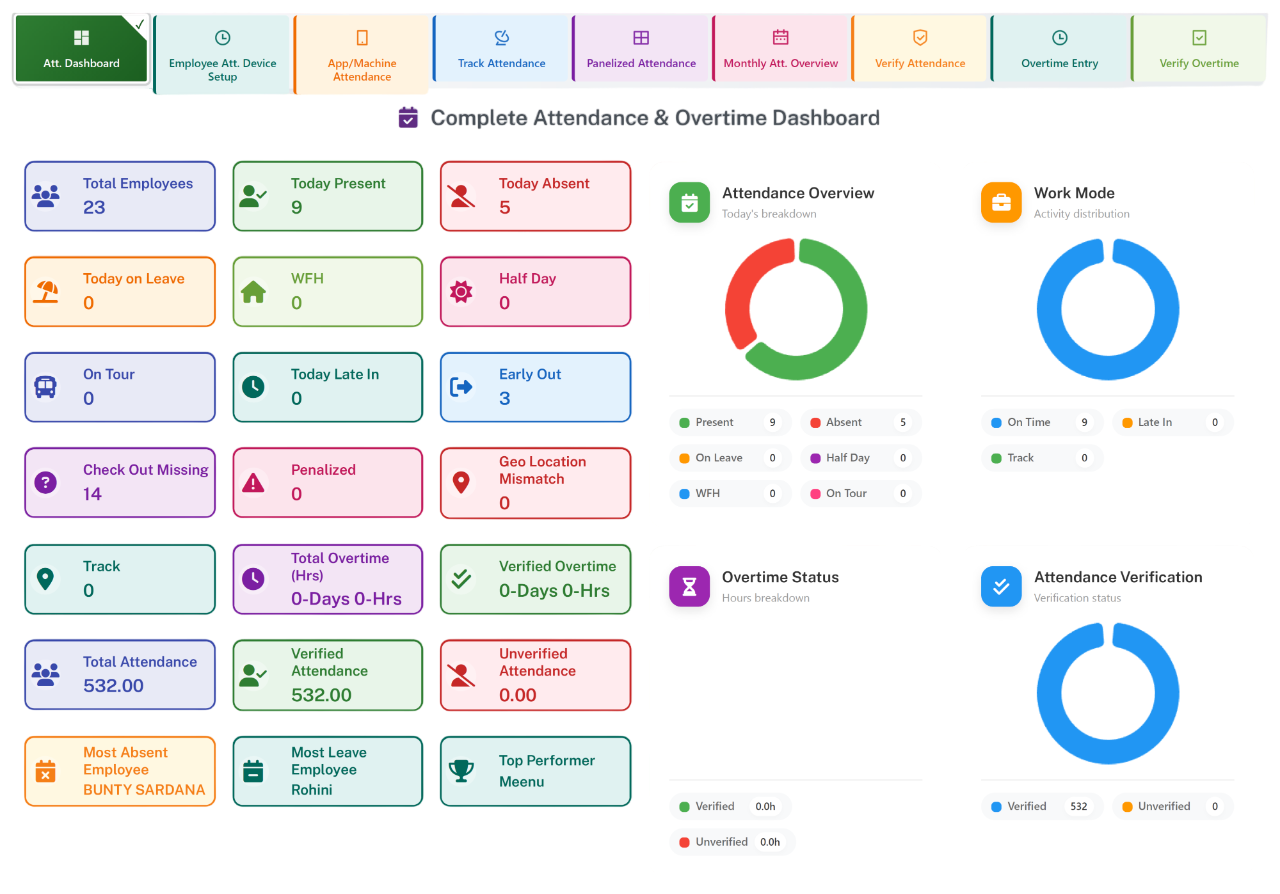
Task: Click the warning triangle icon on Penalized card
Action: [x=253, y=483]
